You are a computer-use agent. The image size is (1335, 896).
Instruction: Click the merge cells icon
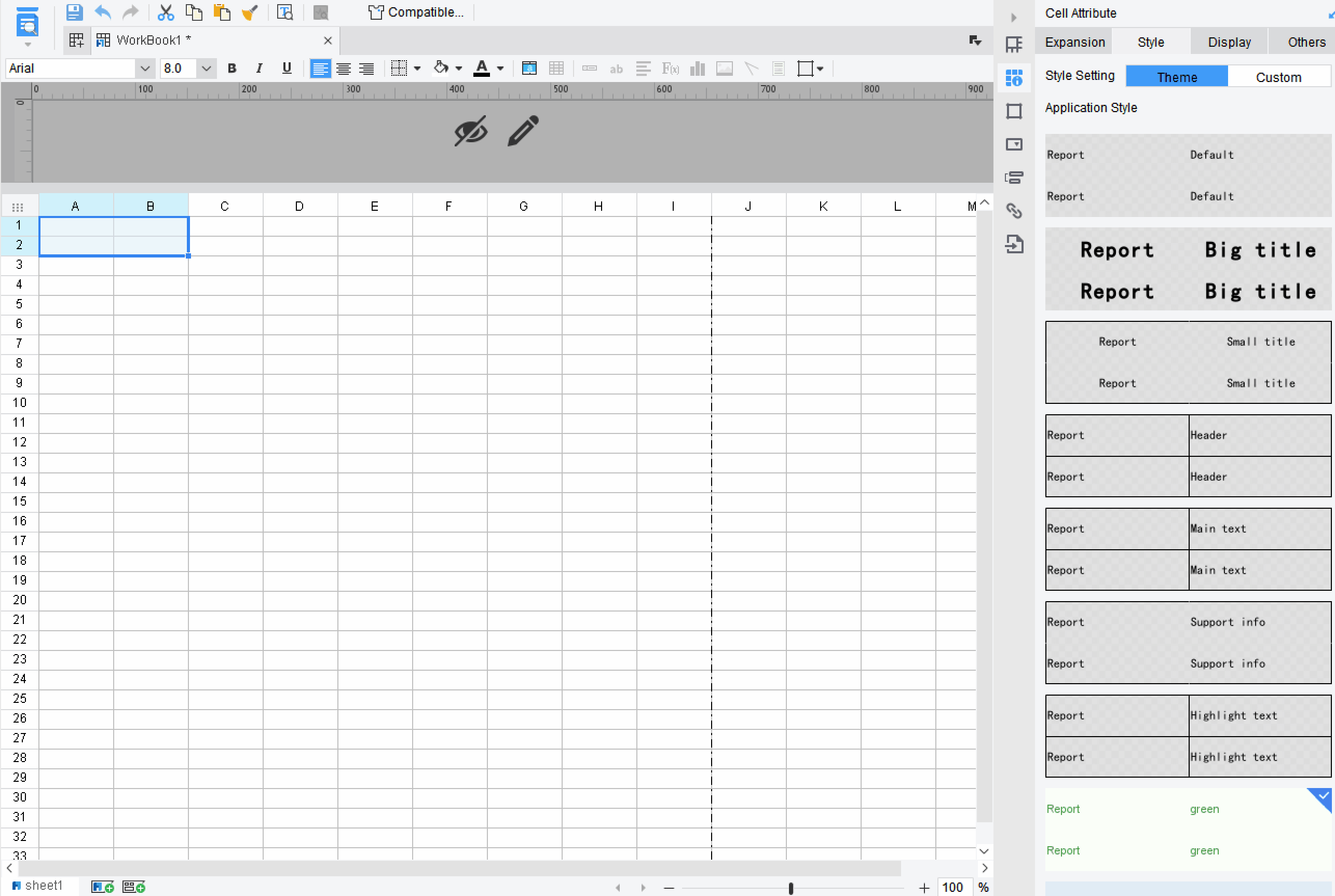pos(529,69)
